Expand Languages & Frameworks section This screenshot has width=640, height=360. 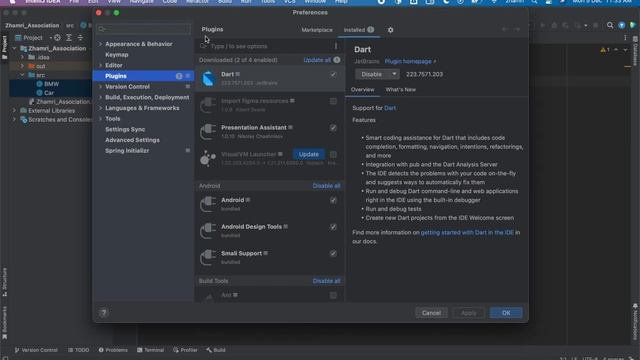point(100,108)
